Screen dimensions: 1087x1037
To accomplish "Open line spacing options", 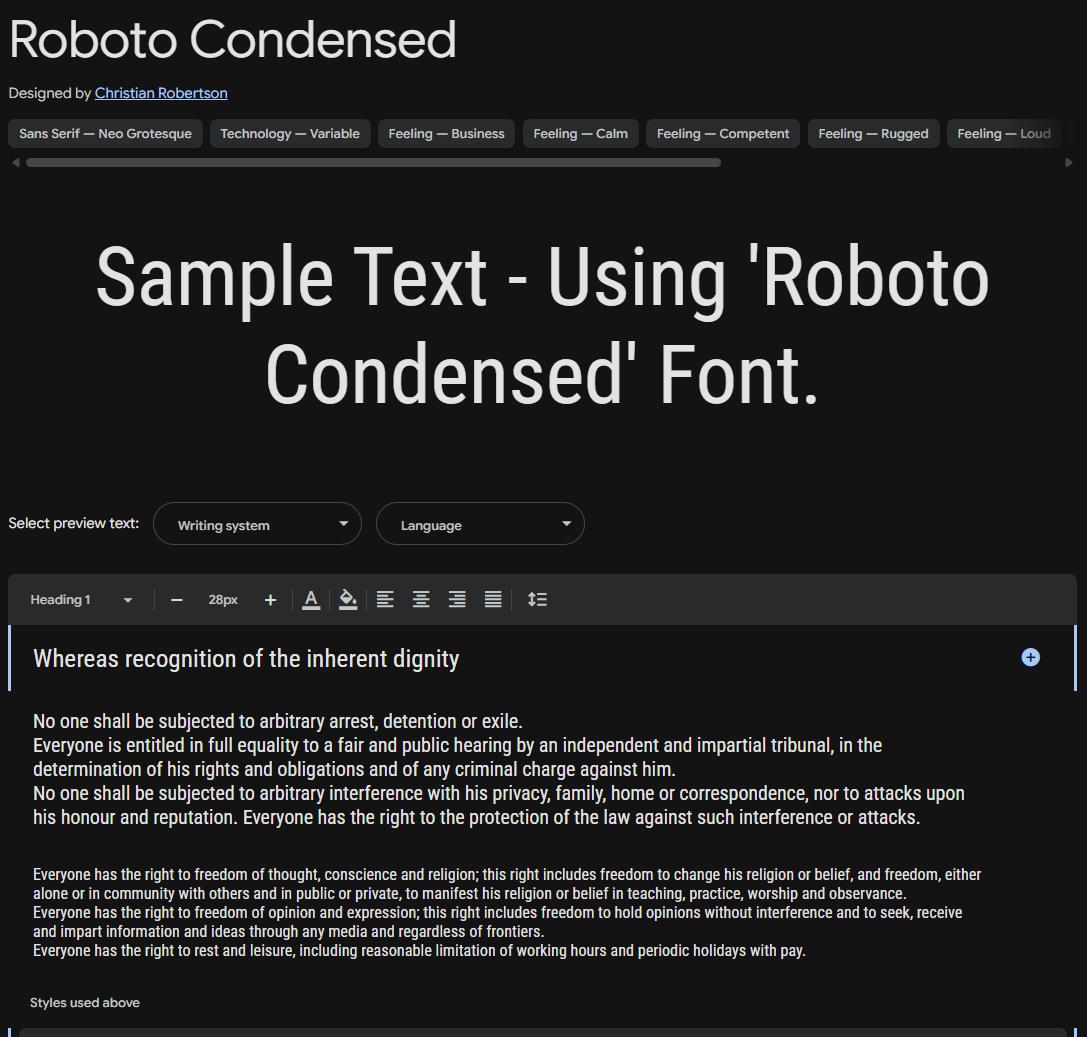I will tap(537, 600).
